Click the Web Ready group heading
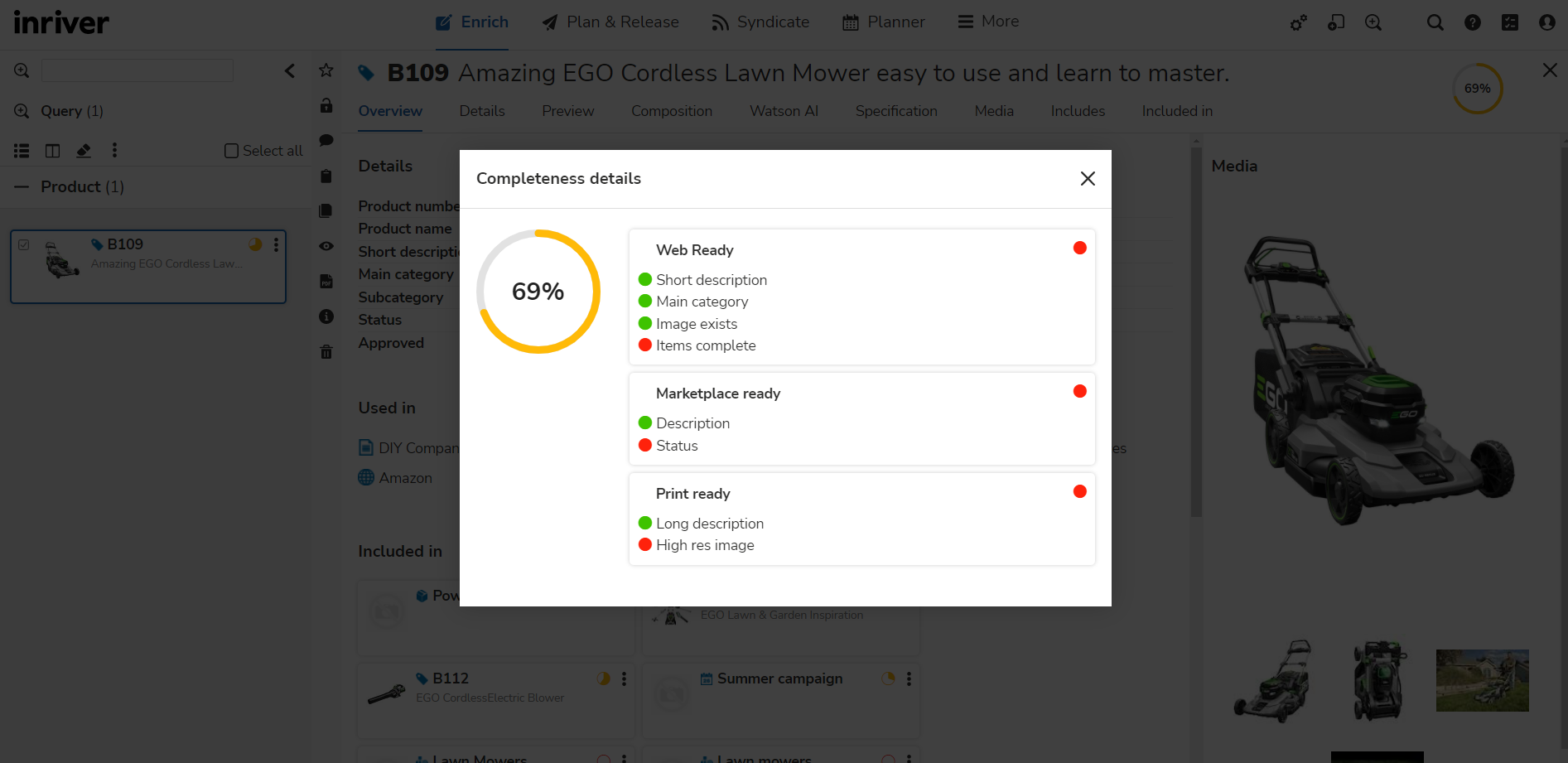 click(695, 250)
